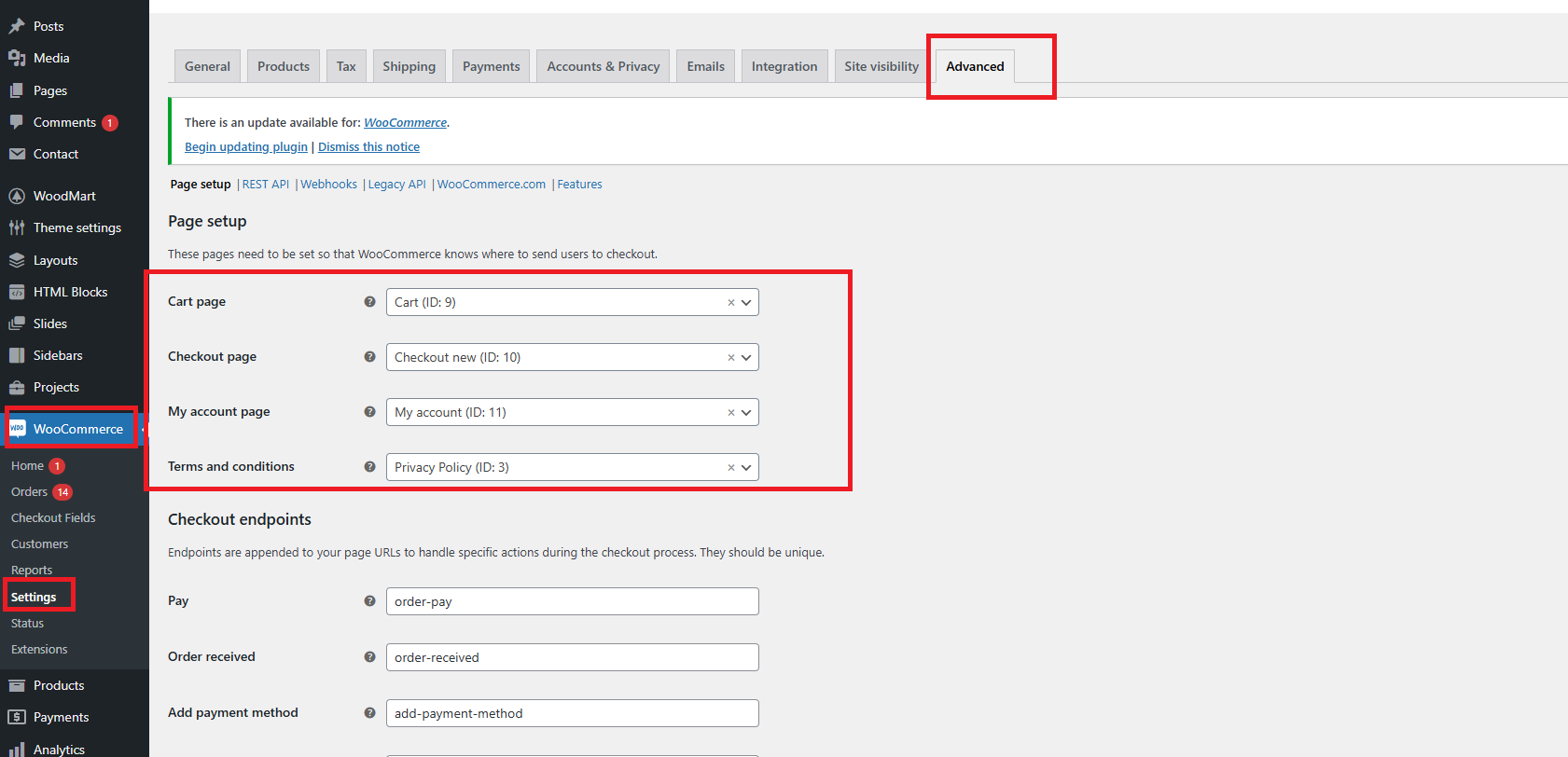Open the REST API subsection

tap(266, 184)
